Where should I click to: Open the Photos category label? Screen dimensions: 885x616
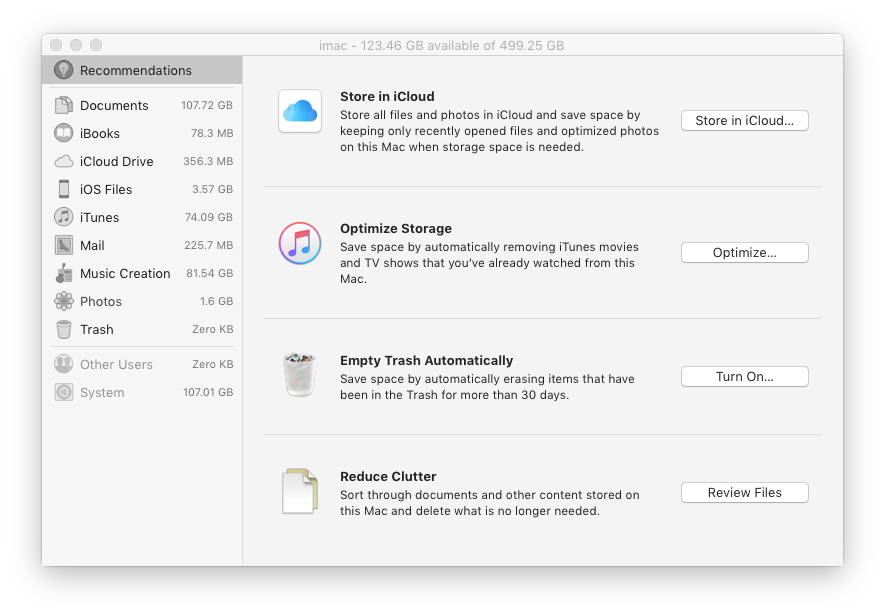click(101, 302)
